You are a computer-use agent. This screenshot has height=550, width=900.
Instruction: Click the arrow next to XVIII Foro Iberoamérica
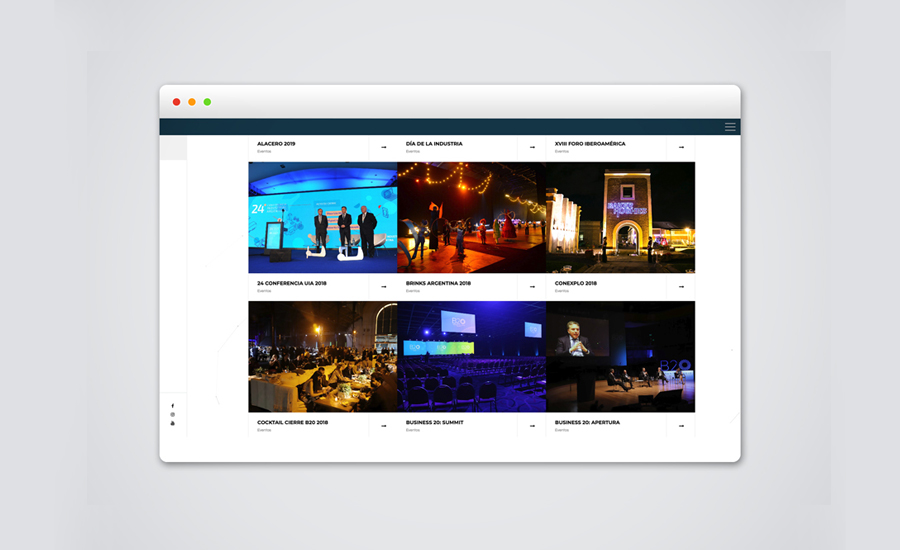681,147
